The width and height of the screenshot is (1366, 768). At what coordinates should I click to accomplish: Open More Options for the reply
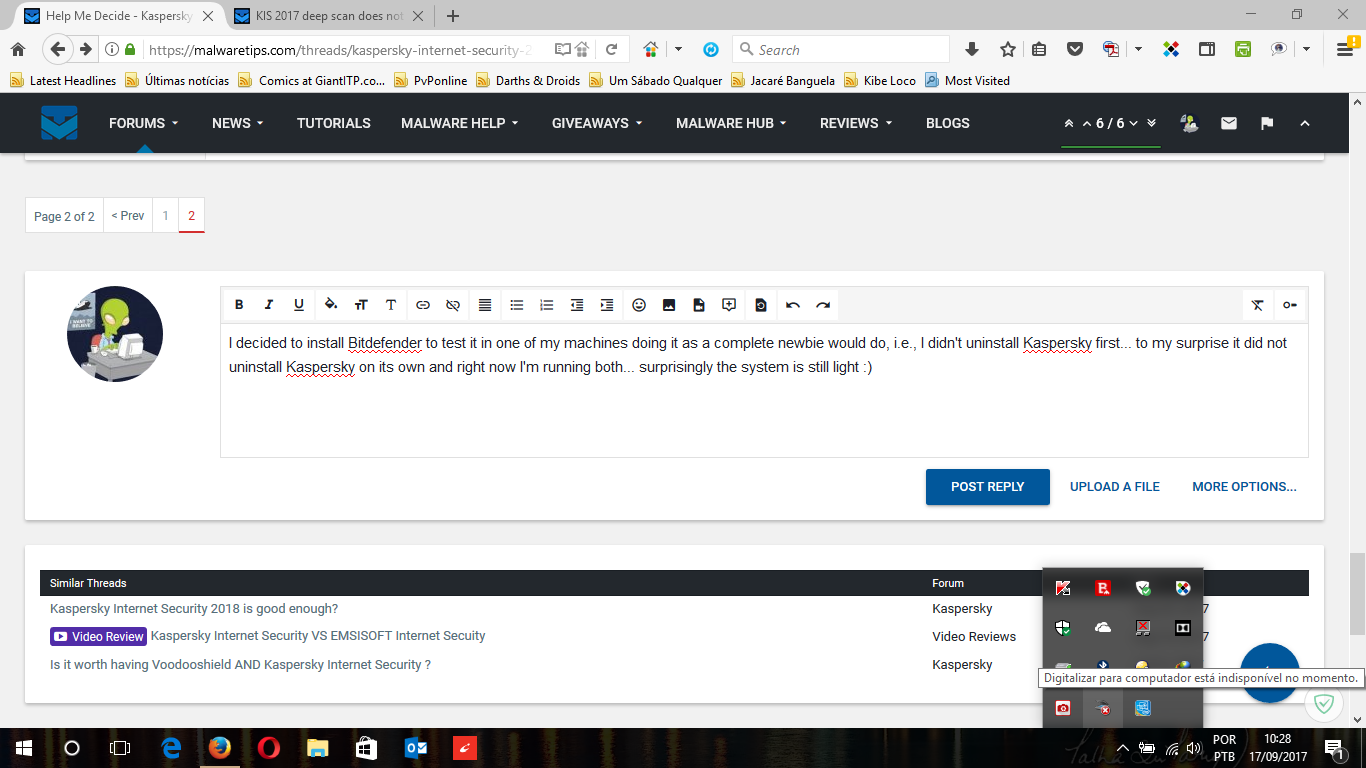coord(1244,487)
